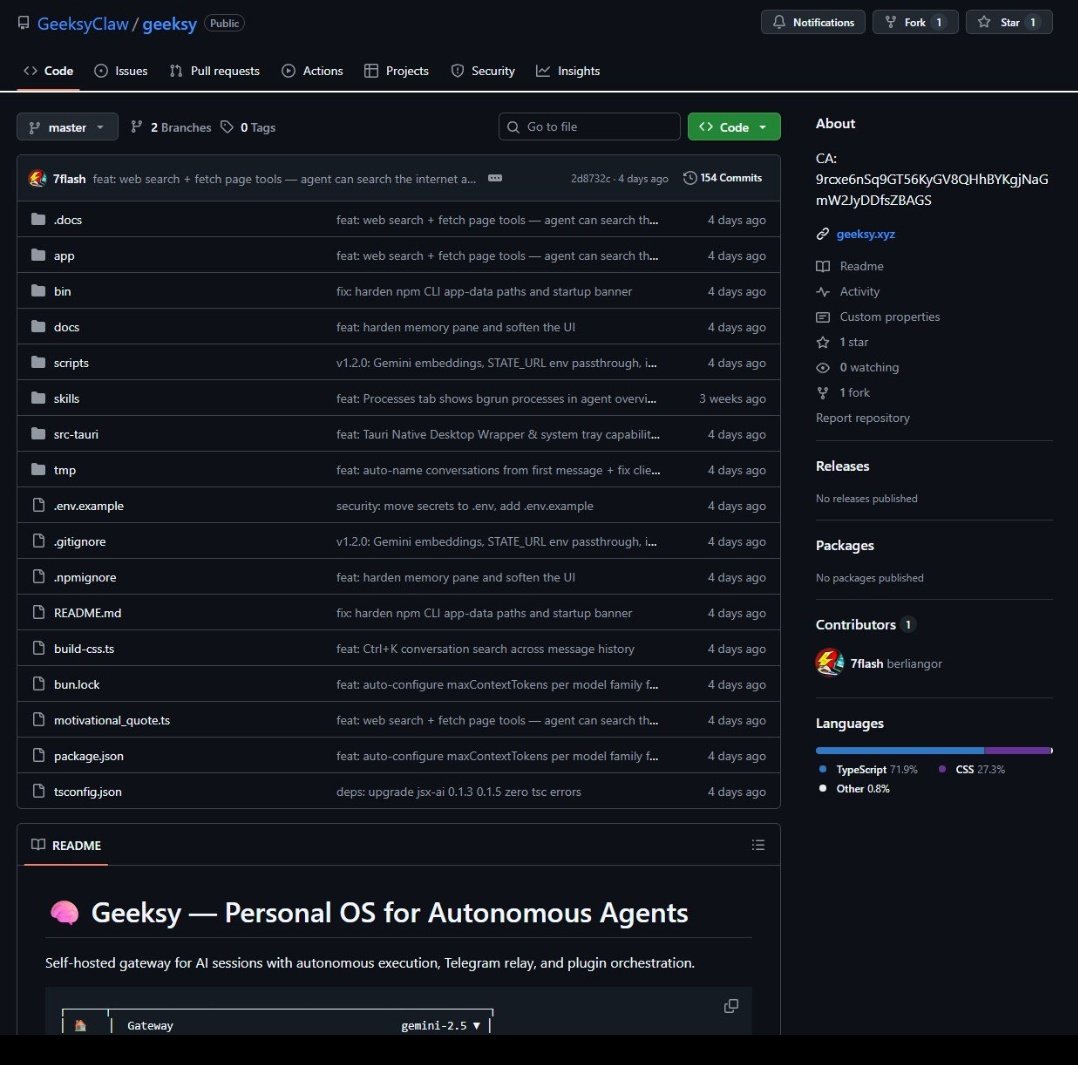The image size is (1078, 1065).
Task: Click the eye icon beside 0 watching
Action: [822, 368]
